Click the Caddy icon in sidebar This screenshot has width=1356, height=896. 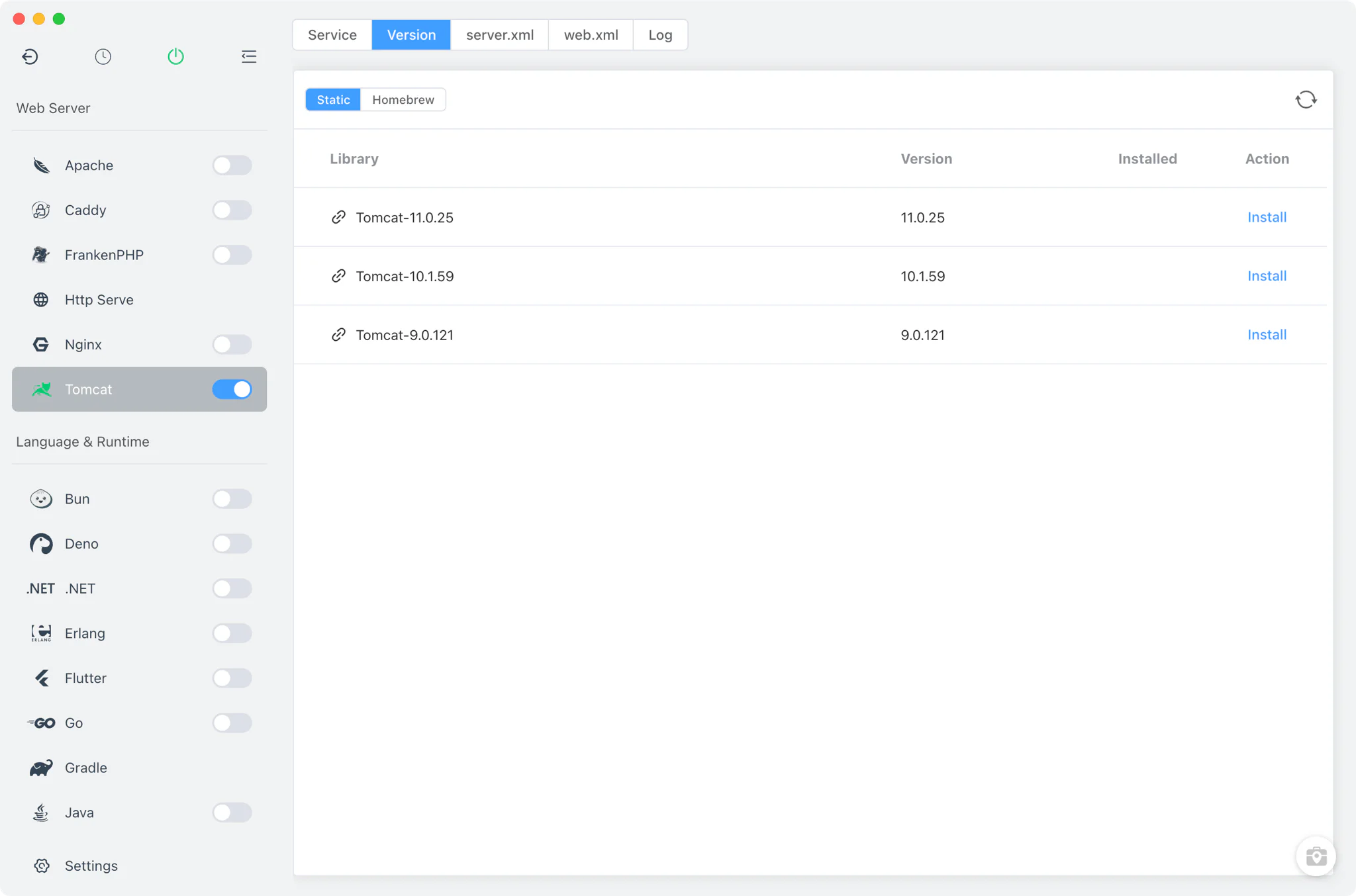[41, 210]
